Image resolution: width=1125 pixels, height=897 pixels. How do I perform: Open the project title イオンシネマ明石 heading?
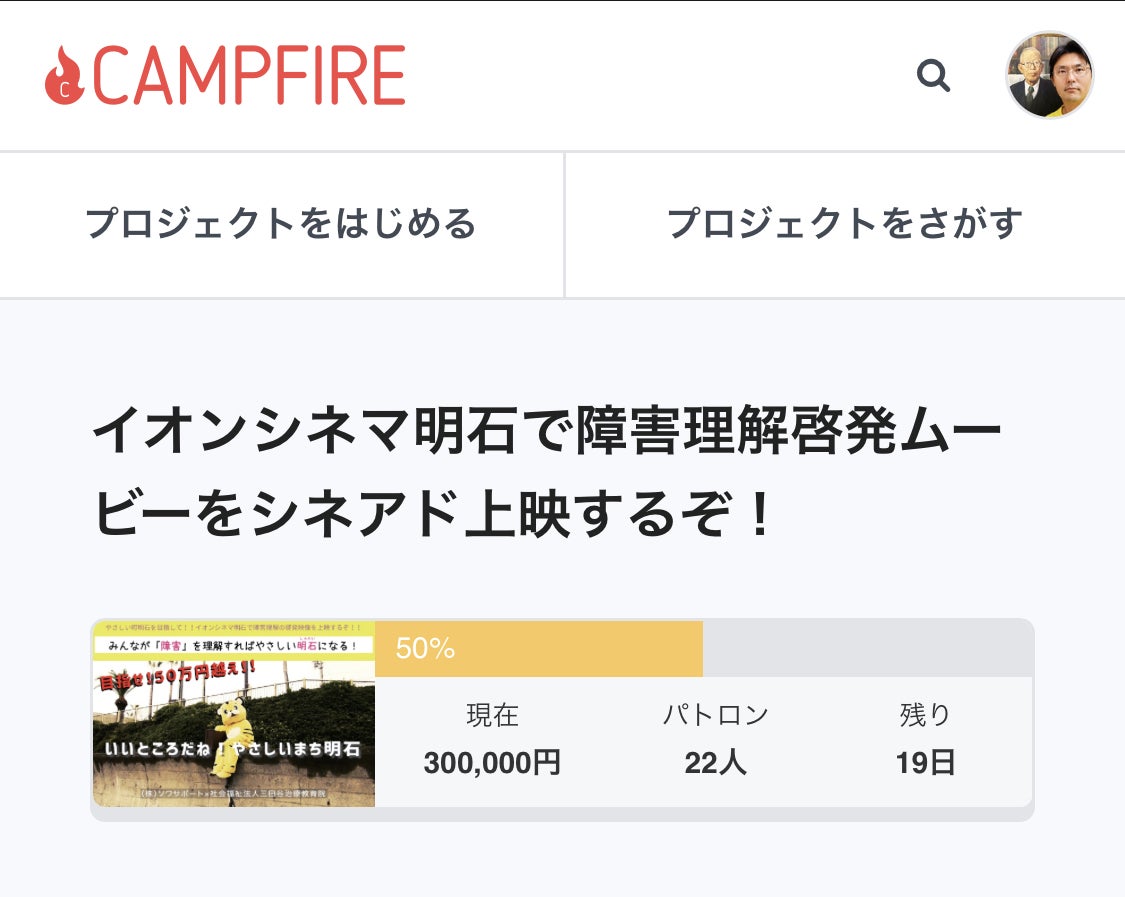[546, 471]
